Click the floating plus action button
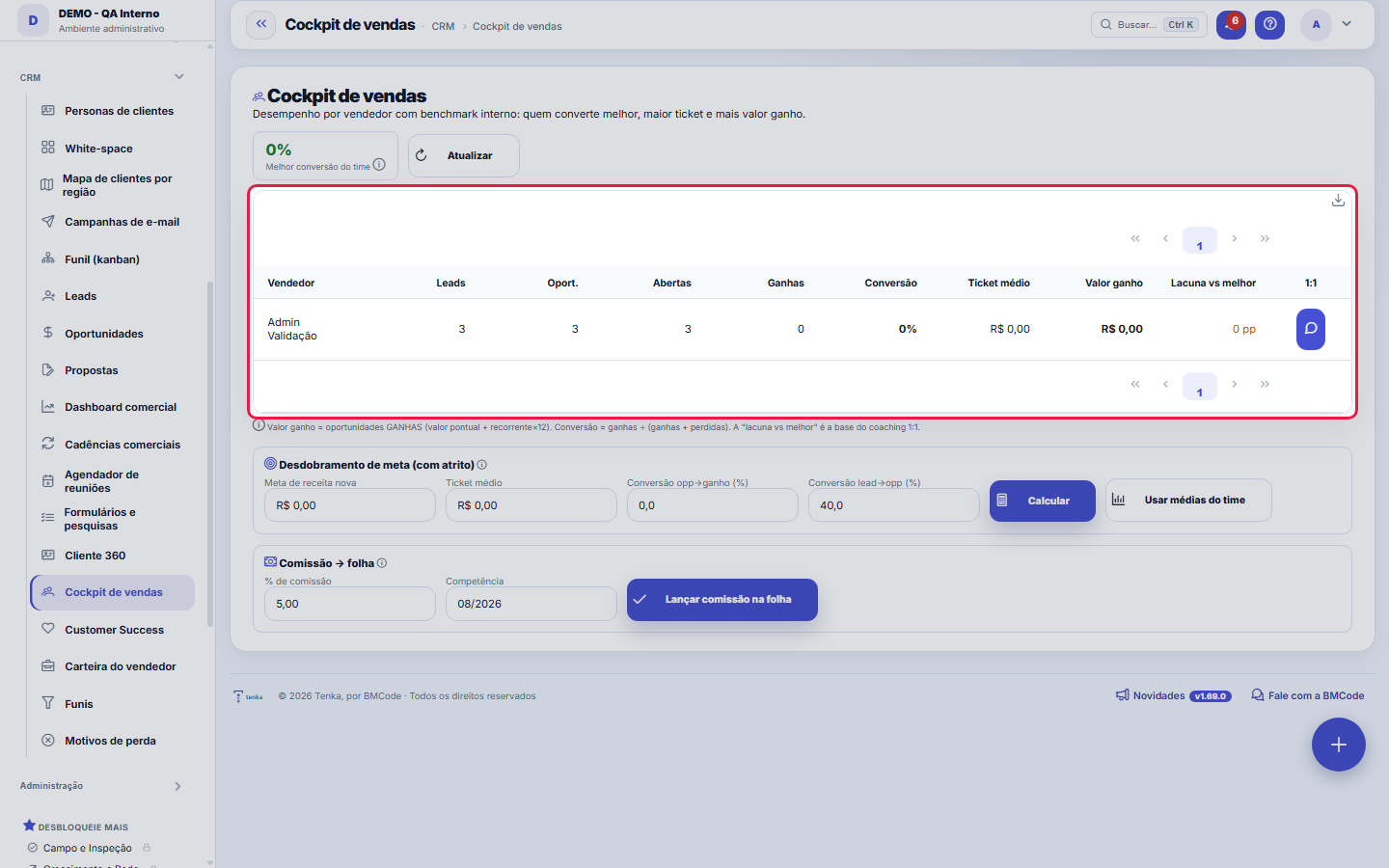Screen dimensions: 1389x868 [1339, 745]
